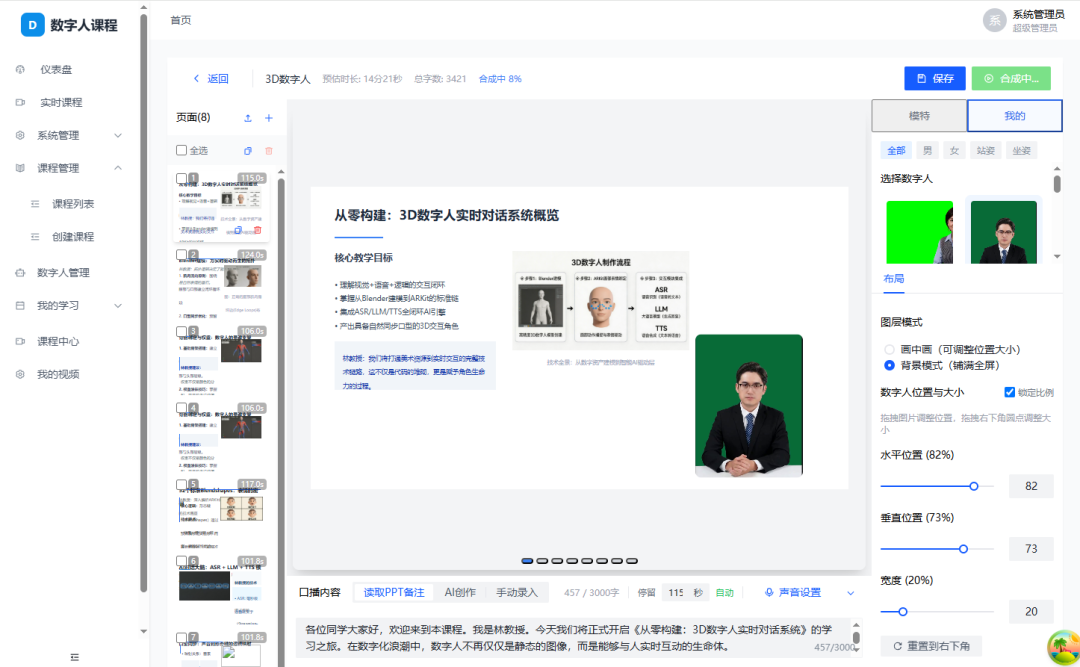Click the 合成中... button
The width and height of the screenshot is (1080, 667).
click(x=1011, y=79)
